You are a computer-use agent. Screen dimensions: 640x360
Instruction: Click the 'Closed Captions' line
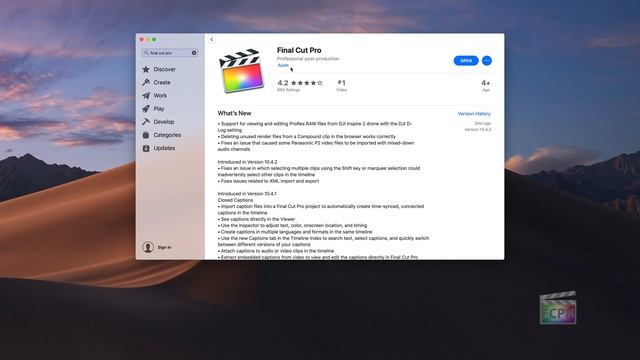tap(235, 200)
